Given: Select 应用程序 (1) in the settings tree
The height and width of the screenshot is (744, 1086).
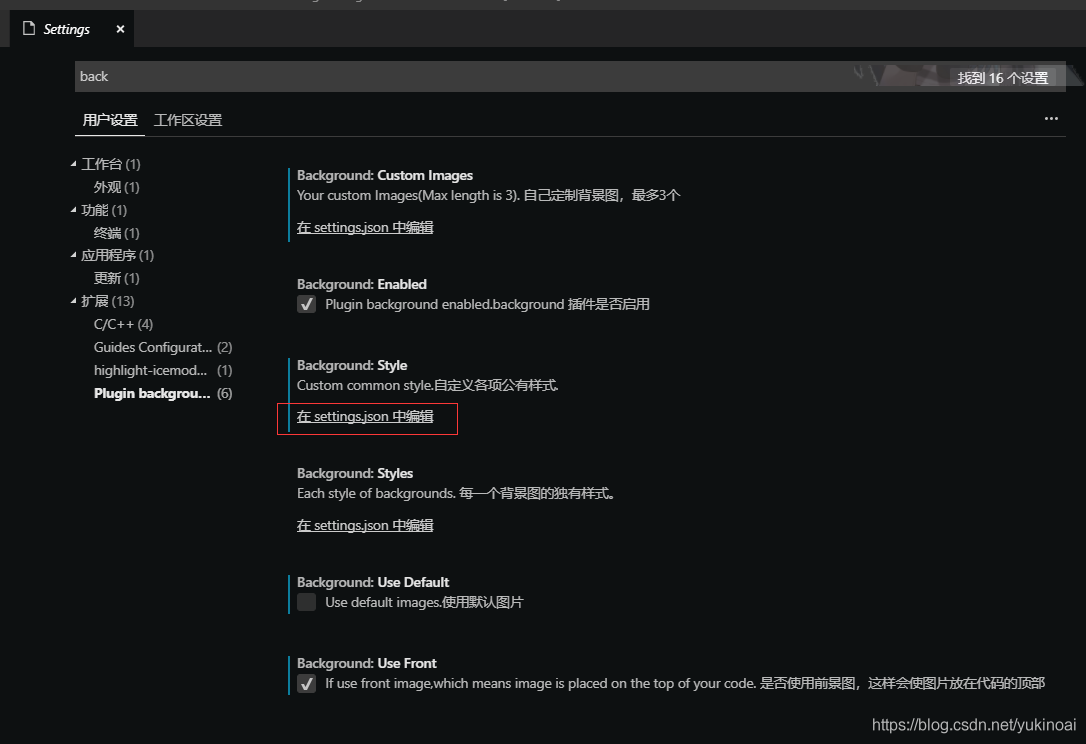Looking at the screenshot, I should tap(117, 256).
